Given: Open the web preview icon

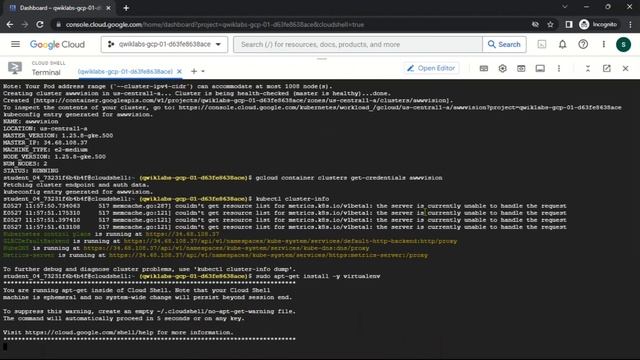Looking at the screenshot, I should coord(521,69).
